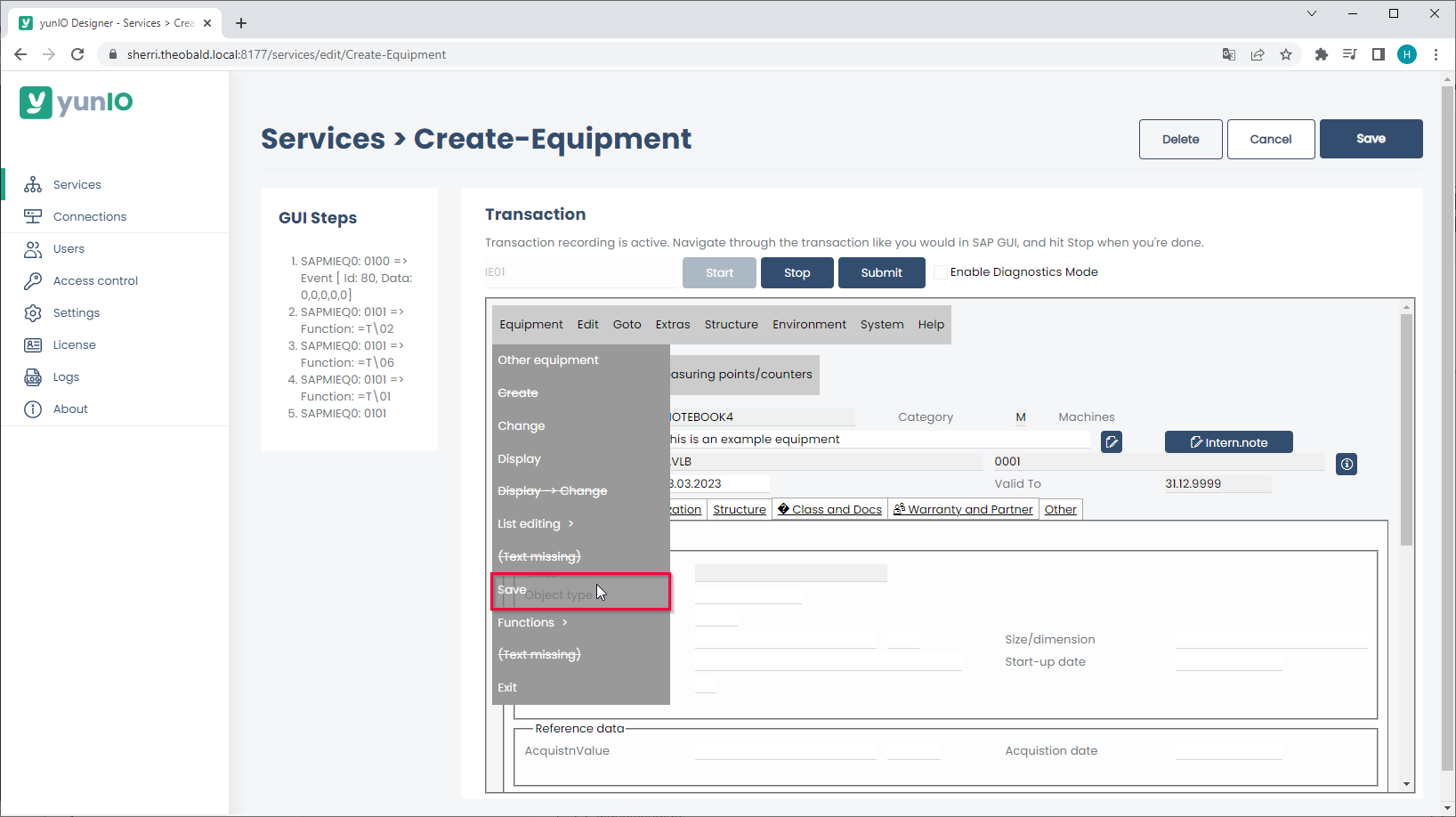Open the browser extensions puzzle icon
This screenshot has width=1456, height=817.
[x=1321, y=54]
